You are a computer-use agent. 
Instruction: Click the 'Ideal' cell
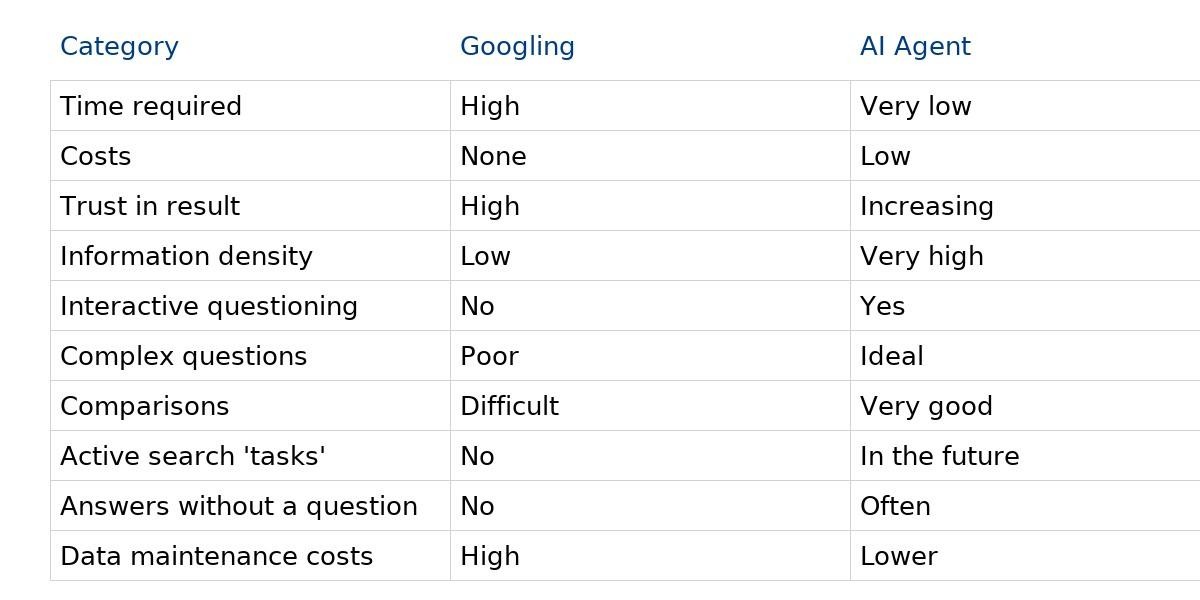[891, 356]
